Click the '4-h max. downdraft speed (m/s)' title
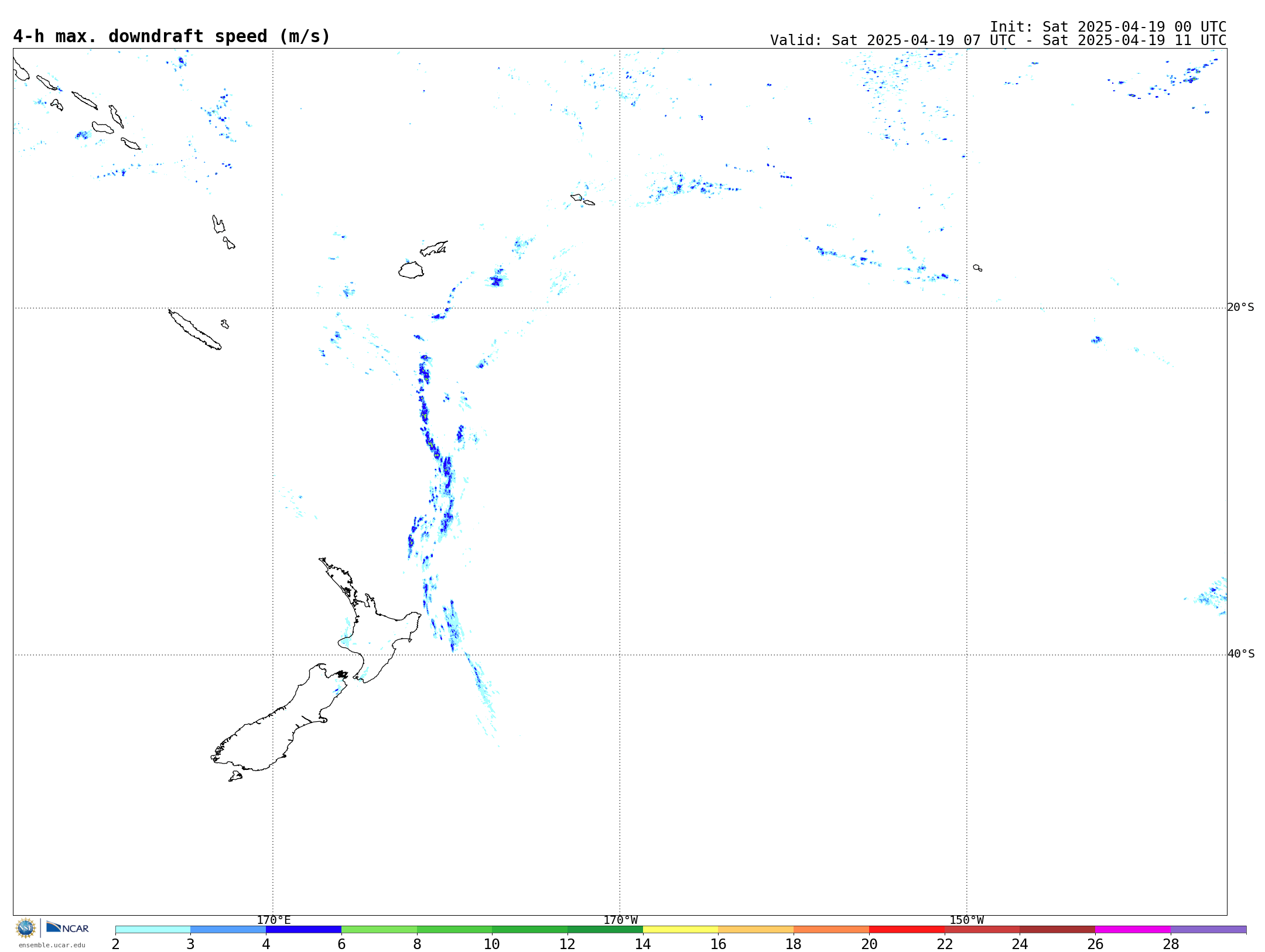 172,36
